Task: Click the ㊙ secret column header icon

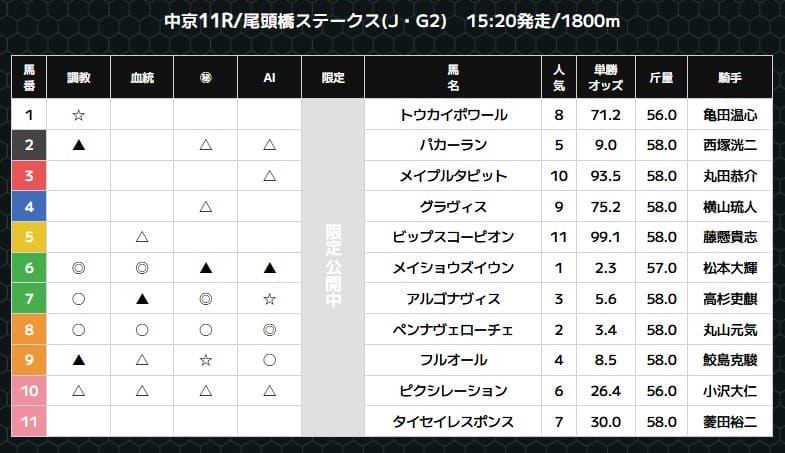Action: pos(205,77)
